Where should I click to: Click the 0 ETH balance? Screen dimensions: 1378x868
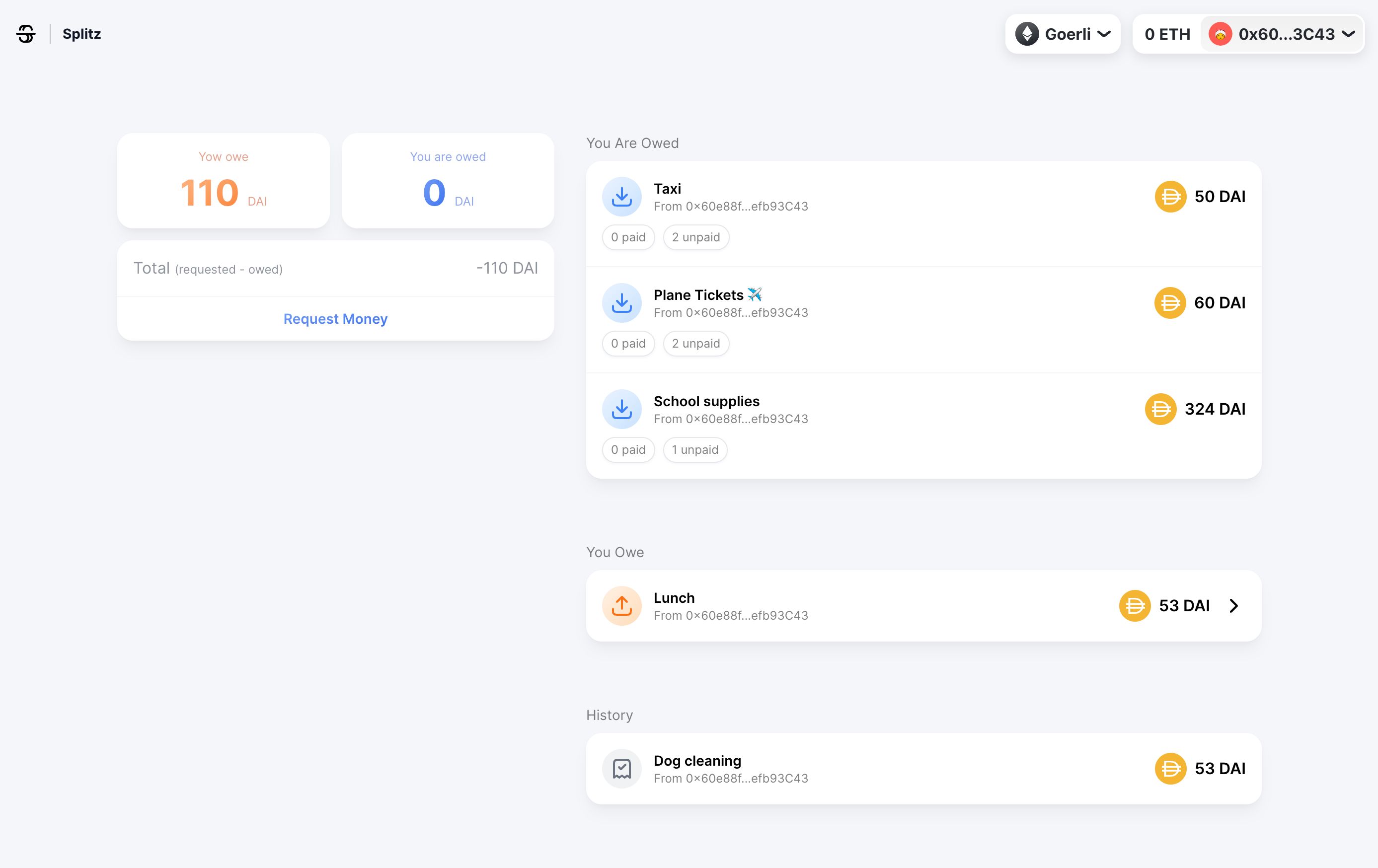pyautogui.click(x=1167, y=34)
